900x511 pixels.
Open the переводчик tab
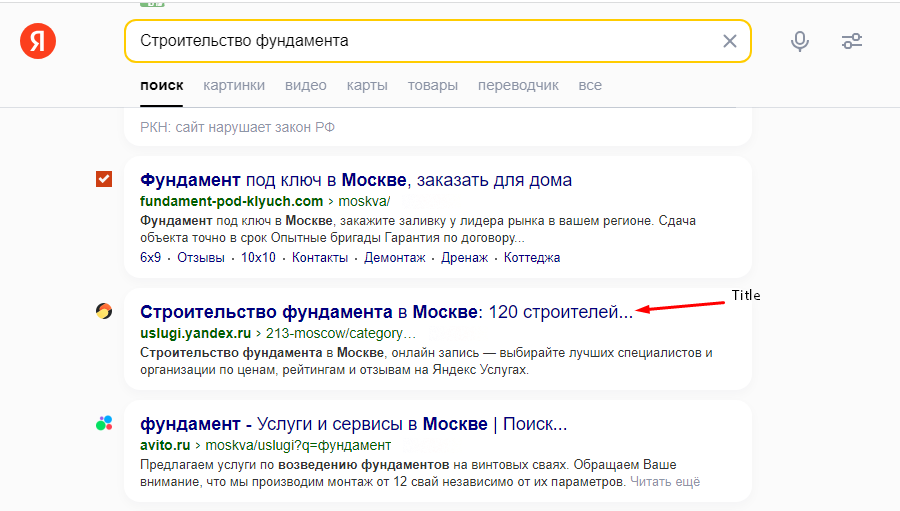(518, 86)
